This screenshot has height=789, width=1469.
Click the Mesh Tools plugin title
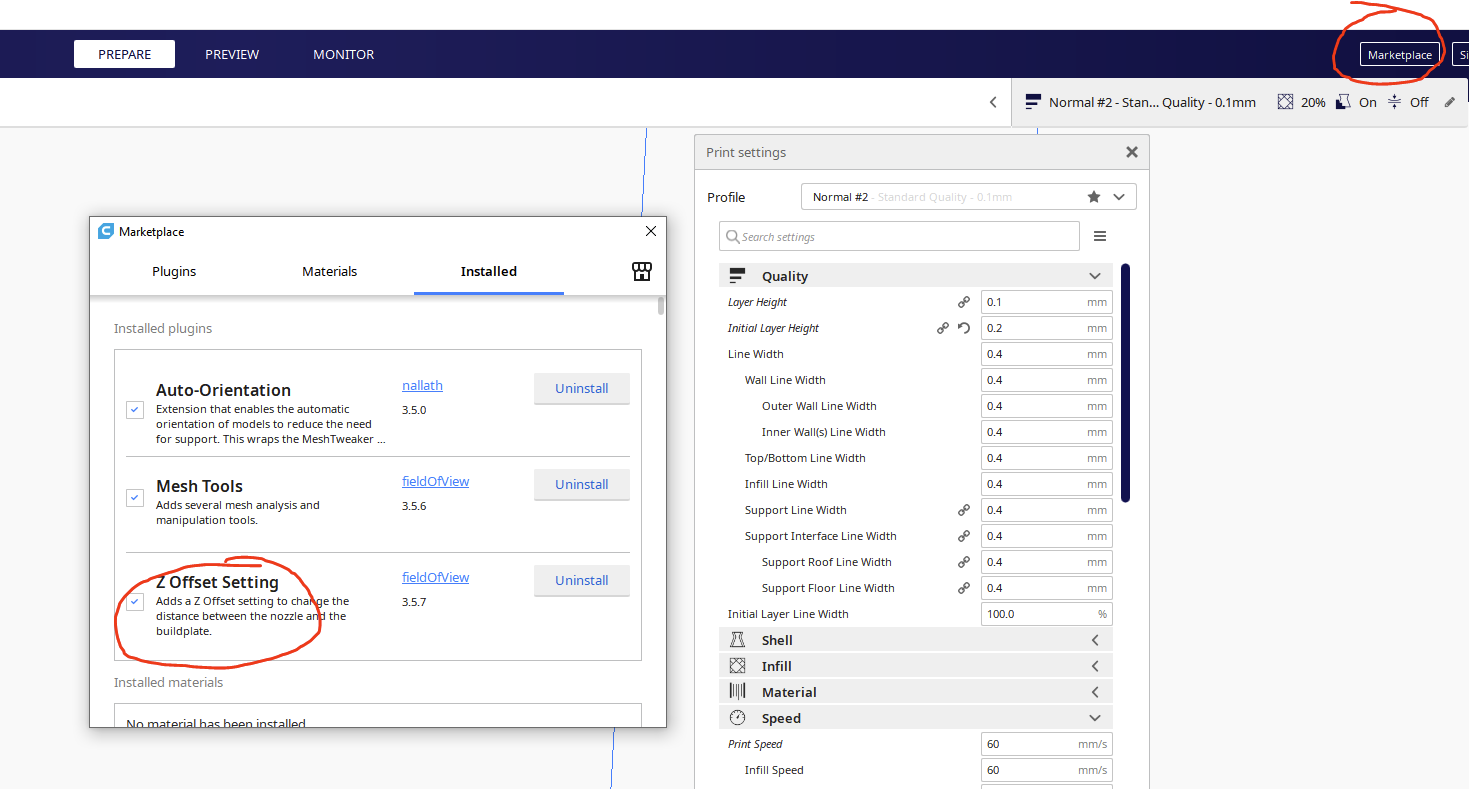[x=199, y=486]
